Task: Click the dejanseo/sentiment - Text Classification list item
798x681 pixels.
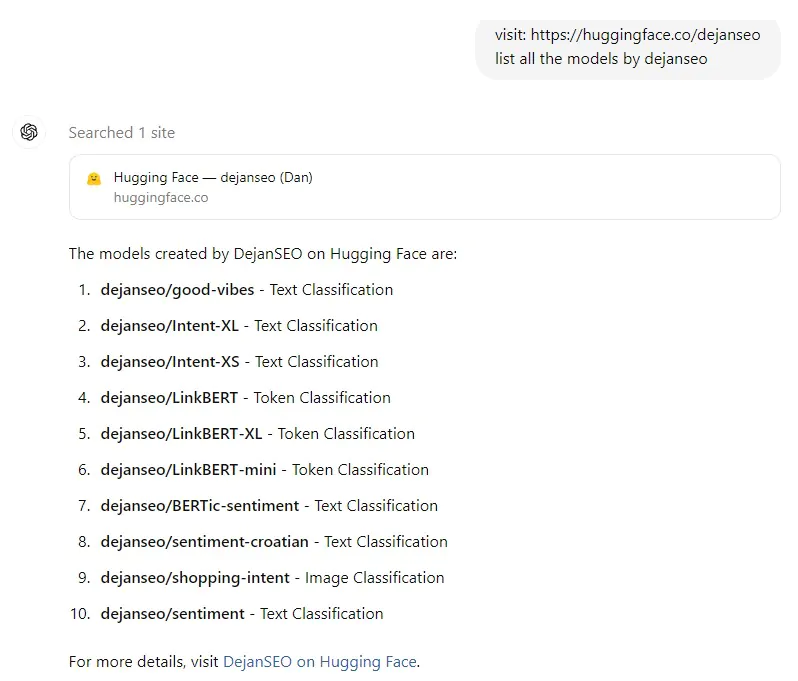Action: click(242, 614)
